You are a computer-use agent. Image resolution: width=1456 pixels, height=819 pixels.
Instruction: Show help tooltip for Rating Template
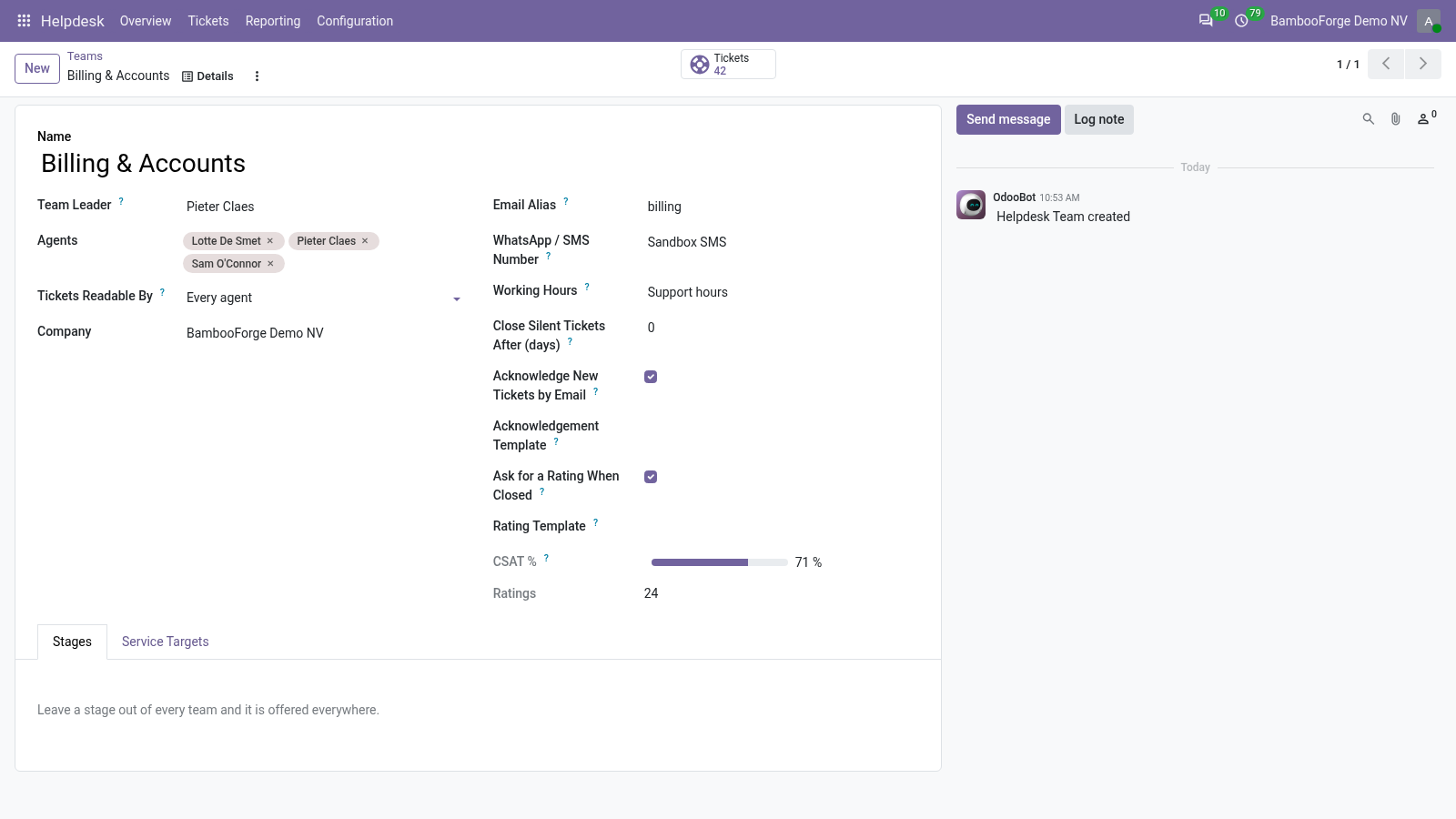pyautogui.click(x=595, y=522)
